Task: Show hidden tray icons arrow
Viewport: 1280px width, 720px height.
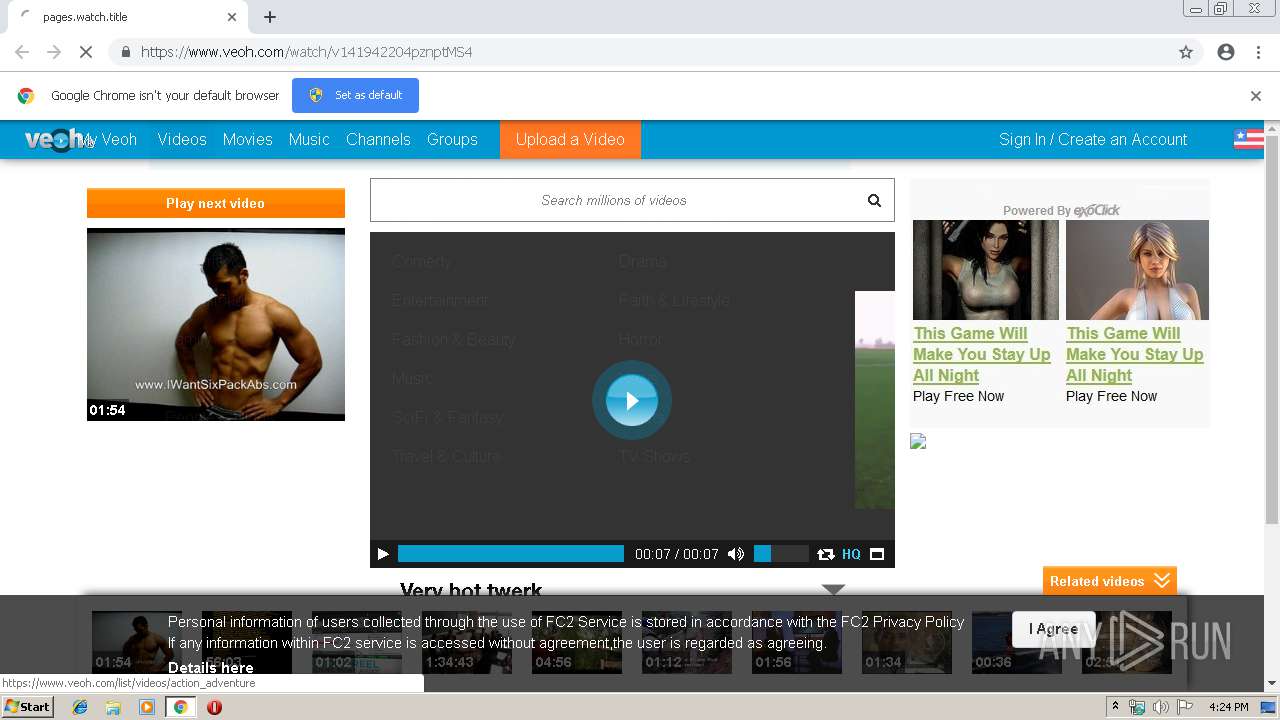Action: (1115, 707)
